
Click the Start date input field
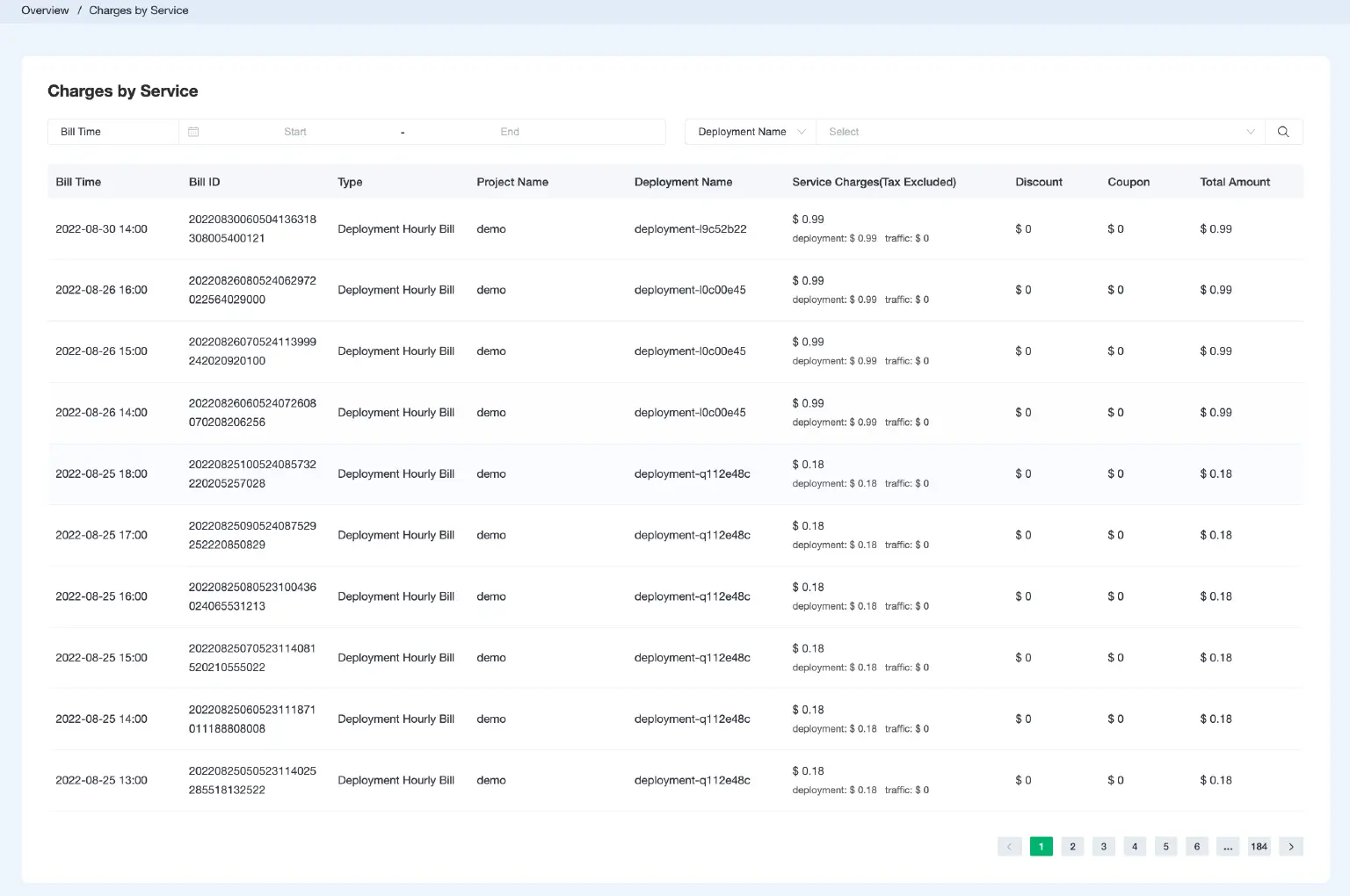point(295,132)
